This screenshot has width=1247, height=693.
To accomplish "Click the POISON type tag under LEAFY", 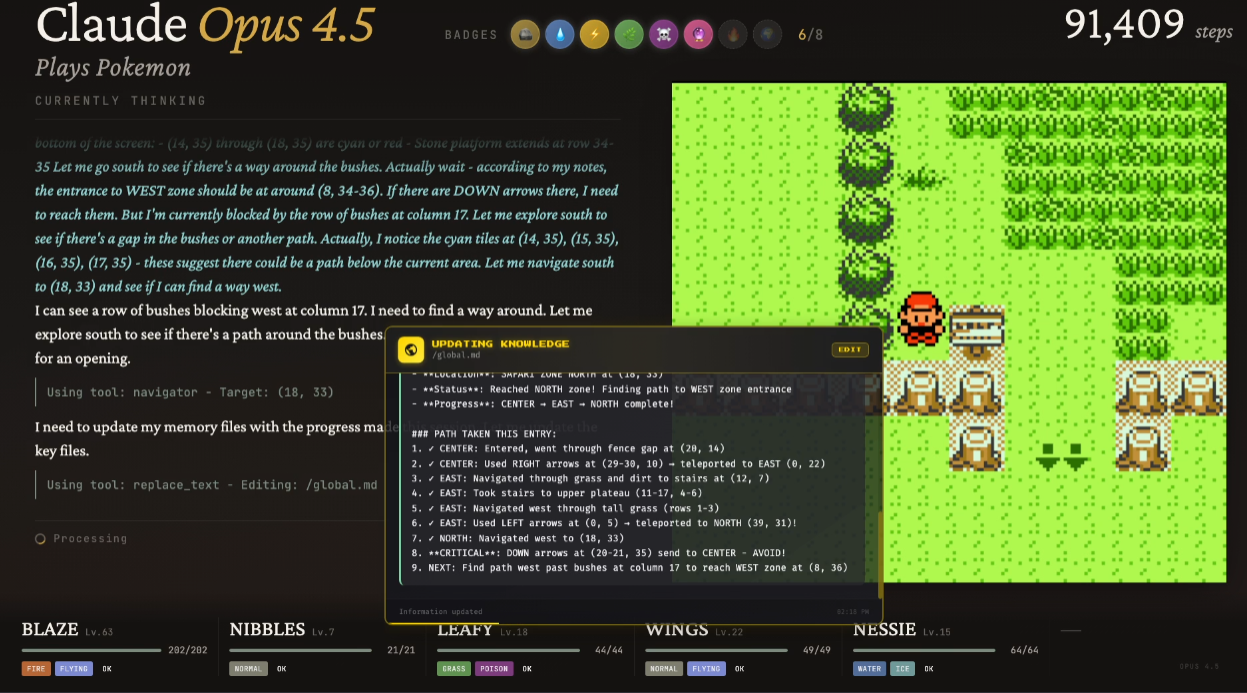I will point(494,668).
